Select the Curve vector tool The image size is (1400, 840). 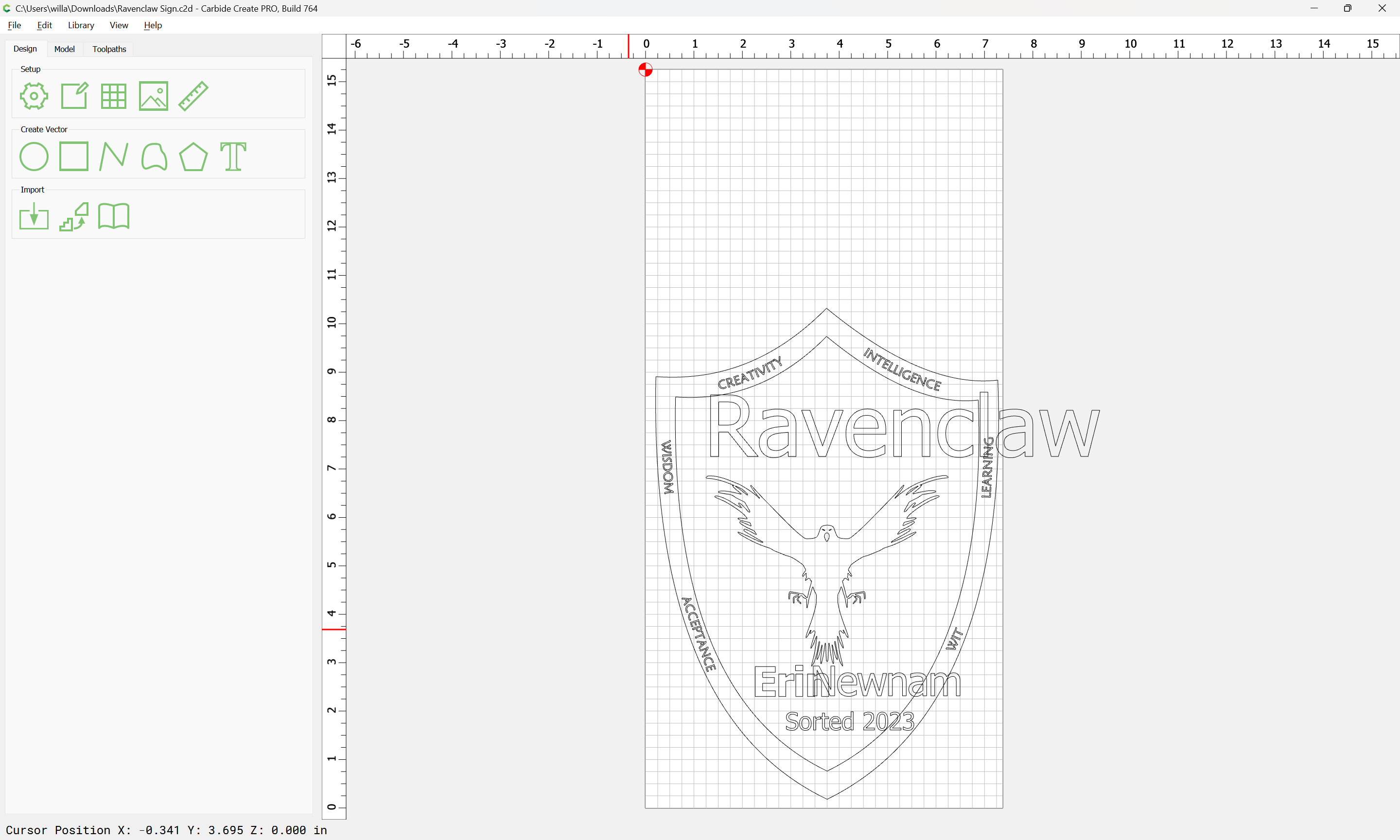click(x=154, y=156)
